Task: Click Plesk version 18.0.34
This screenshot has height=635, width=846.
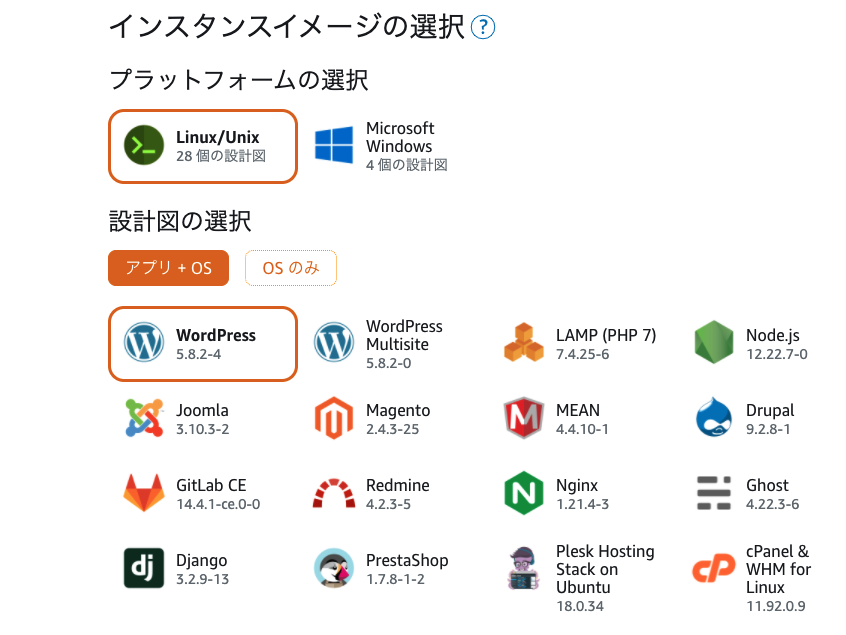Action: [580, 606]
